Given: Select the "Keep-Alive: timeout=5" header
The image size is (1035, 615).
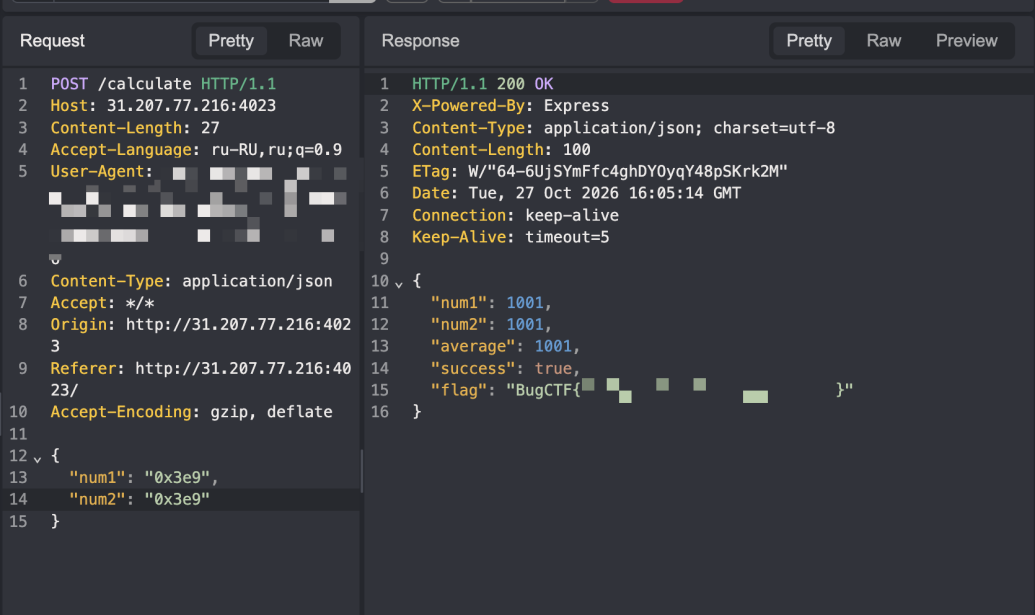Looking at the screenshot, I should pyautogui.click(x=510, y=236).
